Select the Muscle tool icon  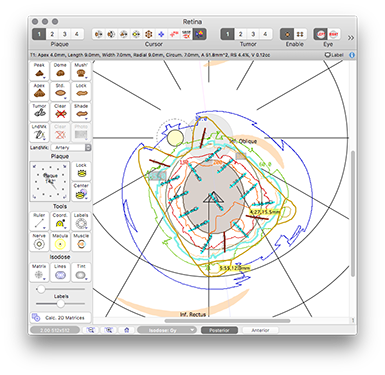click(x=81, y=242)
